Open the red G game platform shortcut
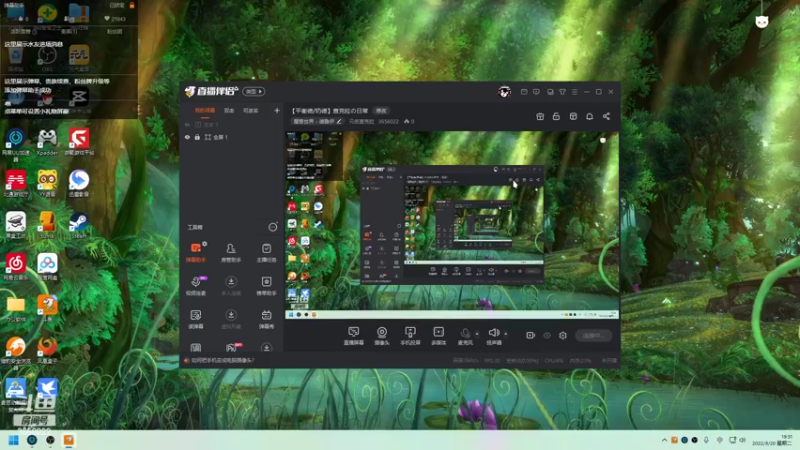 (79, 142)
